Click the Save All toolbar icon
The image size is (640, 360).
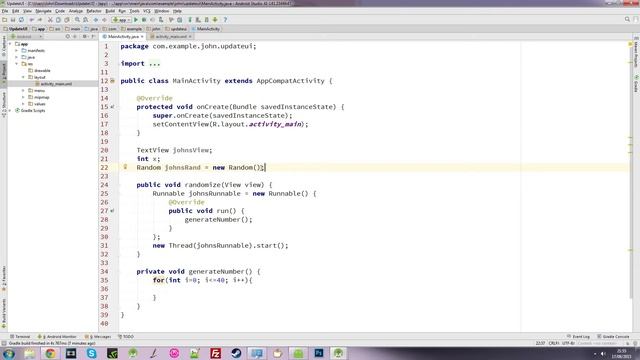(13, 20)
